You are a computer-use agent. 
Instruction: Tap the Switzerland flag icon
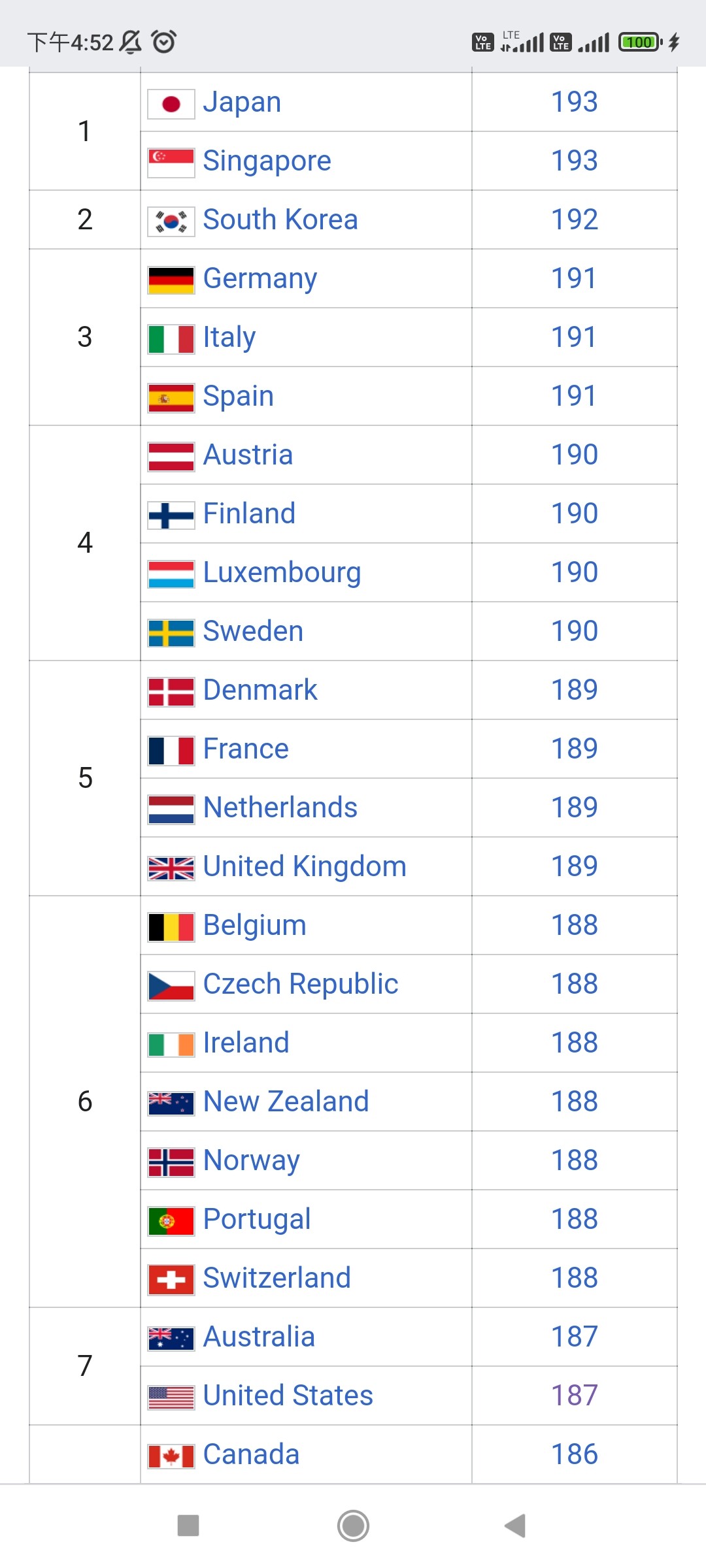click(x=171, y=1280)
